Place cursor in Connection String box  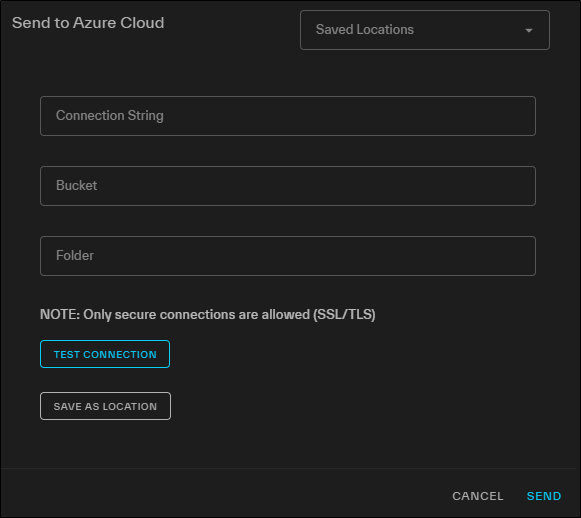point(288,116)
